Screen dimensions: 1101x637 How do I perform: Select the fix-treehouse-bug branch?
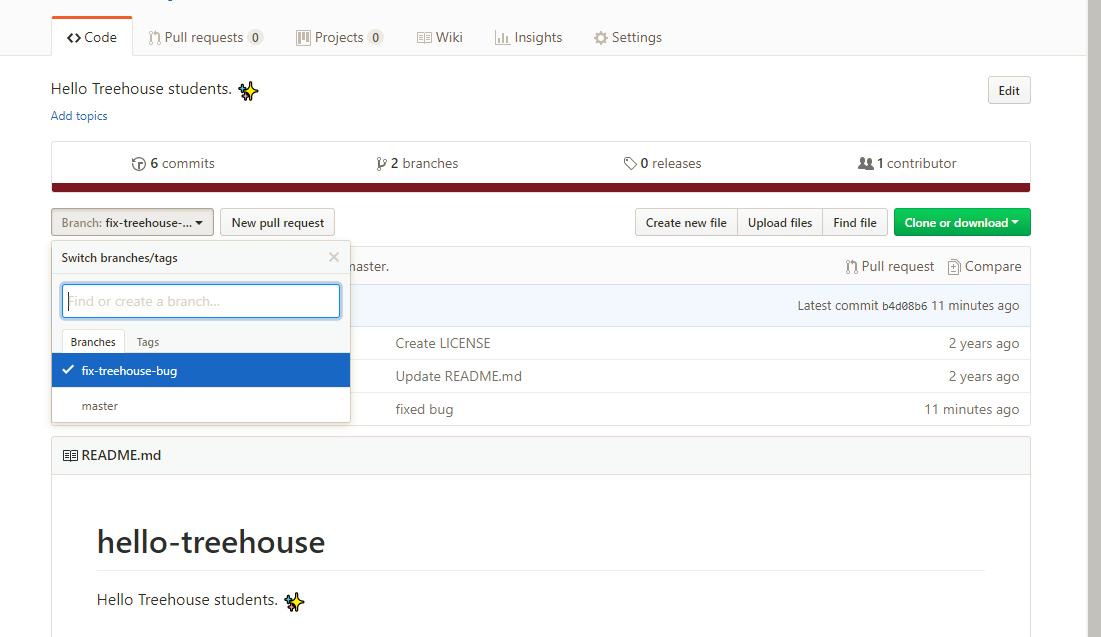(x=201, y=370)
